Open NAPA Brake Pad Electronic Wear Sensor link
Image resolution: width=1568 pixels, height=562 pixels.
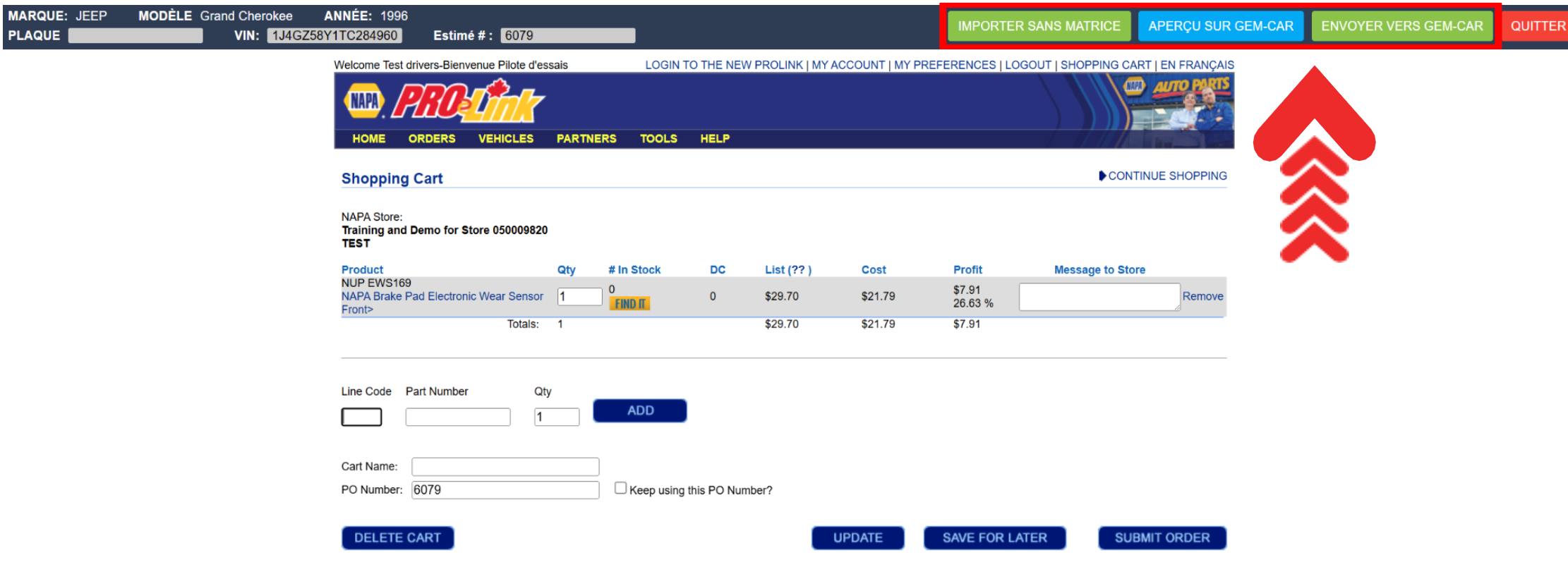(442, 296)
